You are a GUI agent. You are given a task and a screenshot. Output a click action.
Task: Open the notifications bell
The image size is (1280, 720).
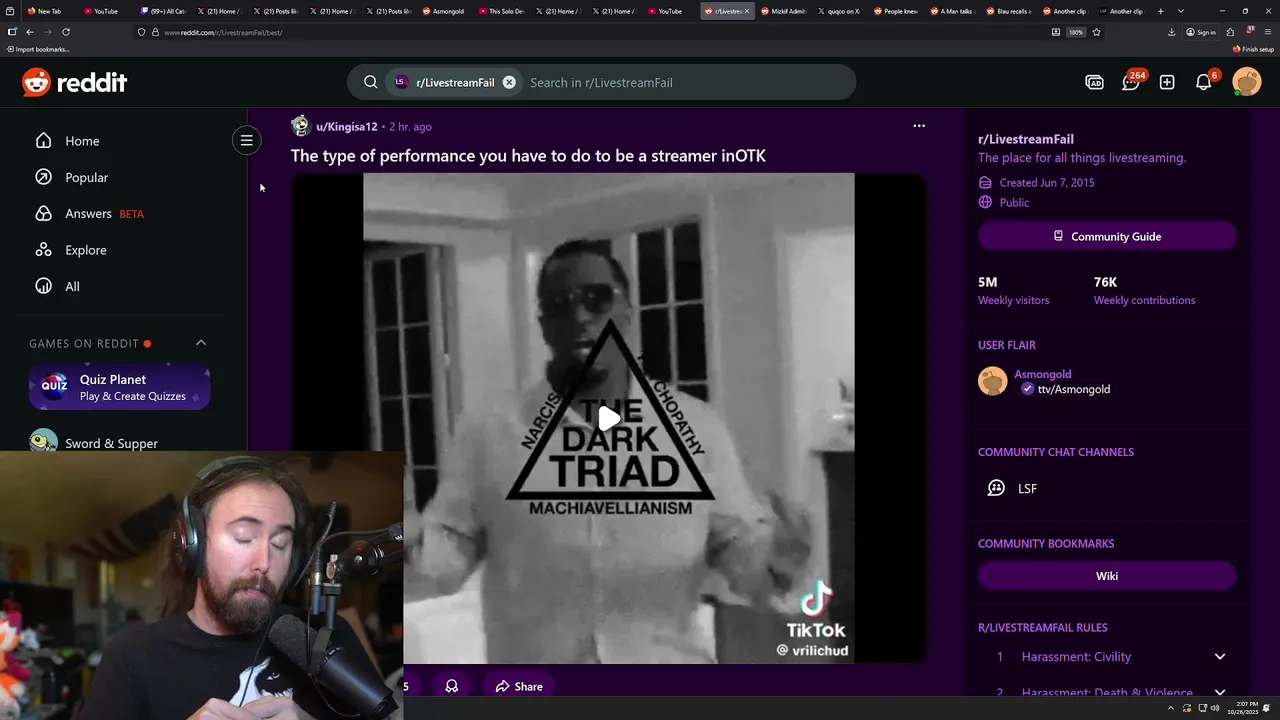pyautogui.click(x=1204, y=82)
